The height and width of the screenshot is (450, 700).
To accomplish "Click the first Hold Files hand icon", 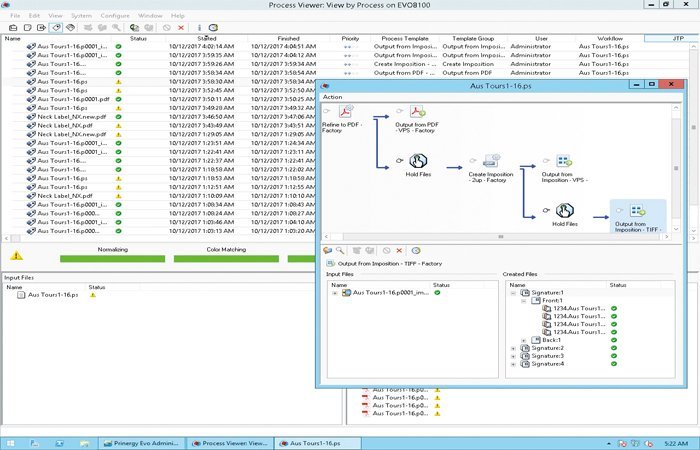I will click(x=418, y=161).
